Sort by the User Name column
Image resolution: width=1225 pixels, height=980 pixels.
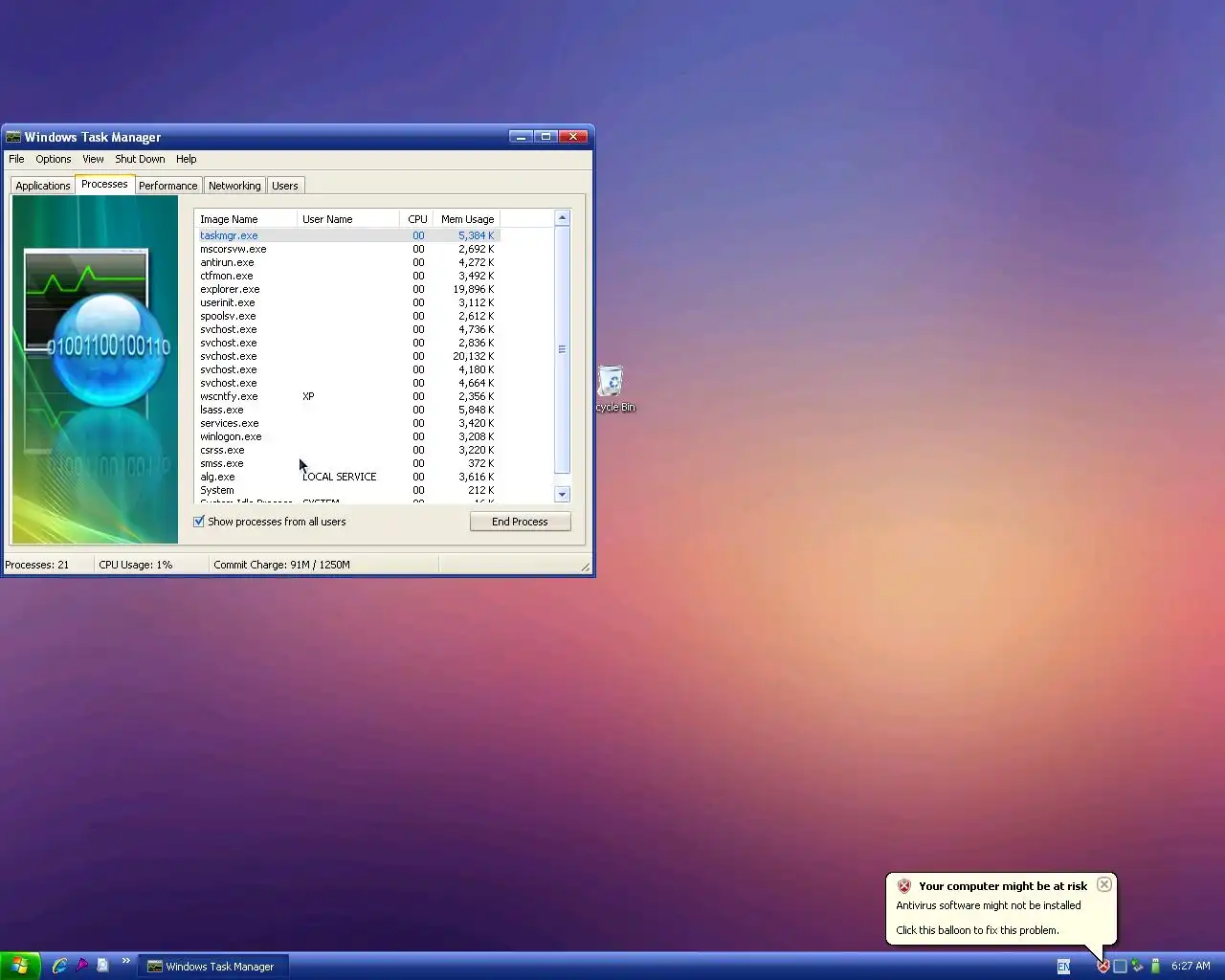(x=348, y=219)
